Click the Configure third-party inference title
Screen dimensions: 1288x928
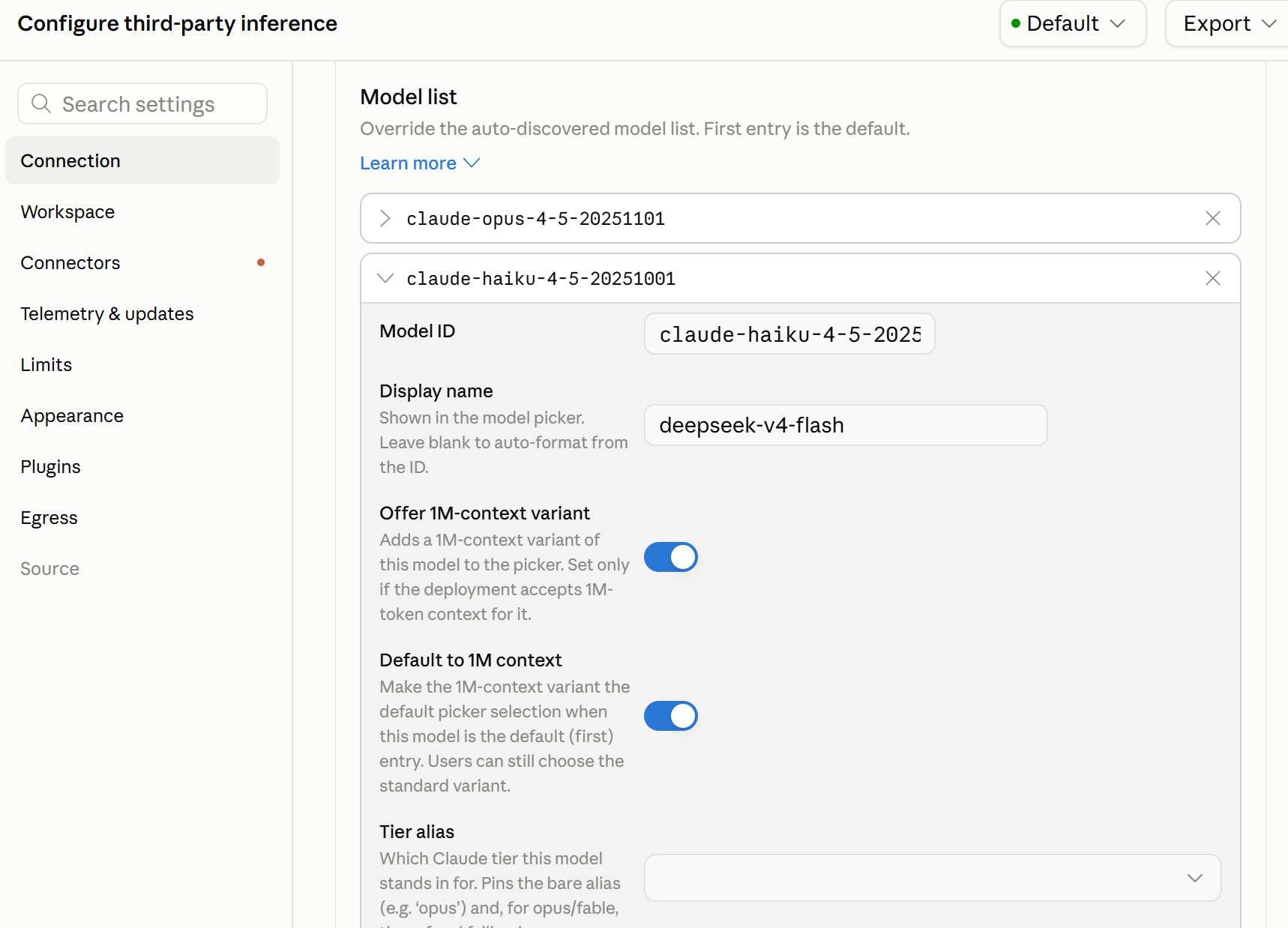coord(178,23)
